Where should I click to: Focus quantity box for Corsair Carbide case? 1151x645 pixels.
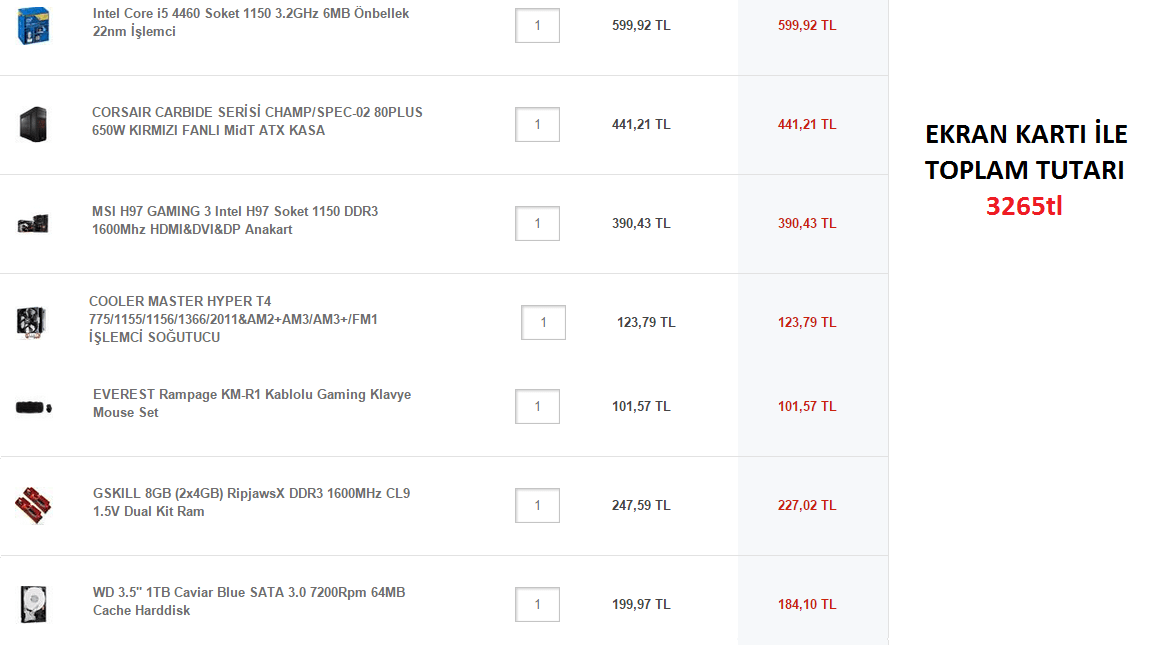click(537, 124)
